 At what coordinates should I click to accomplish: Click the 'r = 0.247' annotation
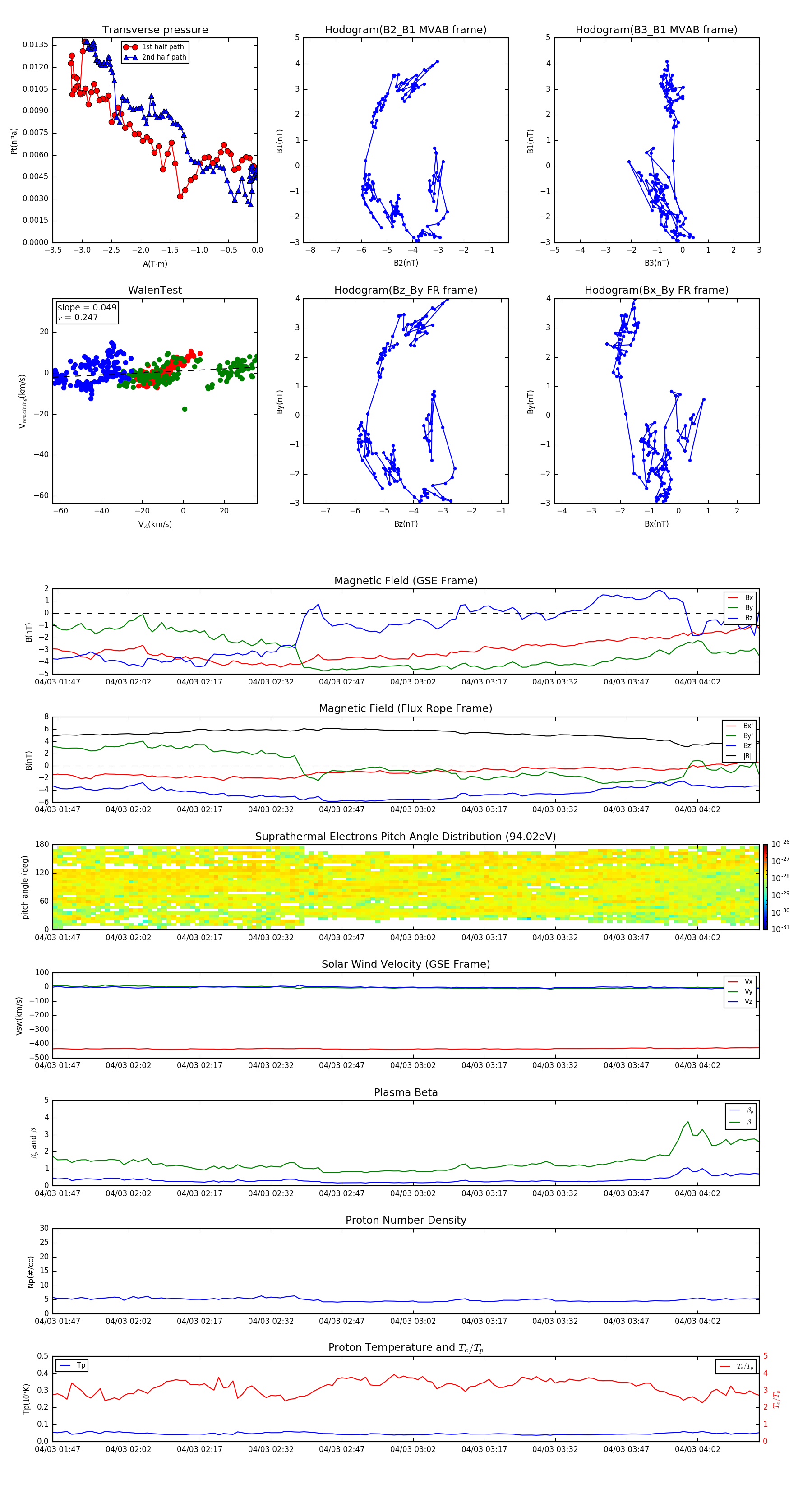(x=78, y=317)
